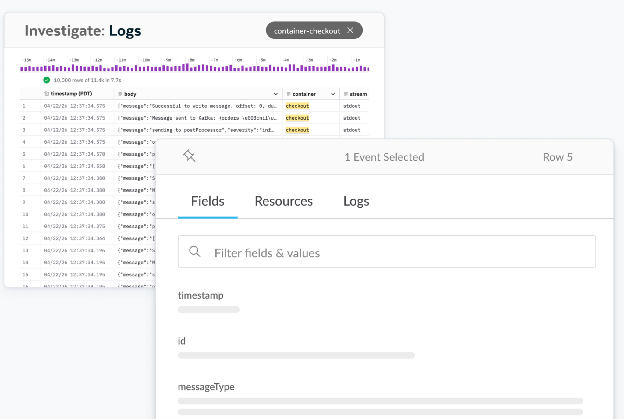This screenshot has width=624, height=419.
Task: Focus the Filter fields & values box
Action: (x=387, y=251)
